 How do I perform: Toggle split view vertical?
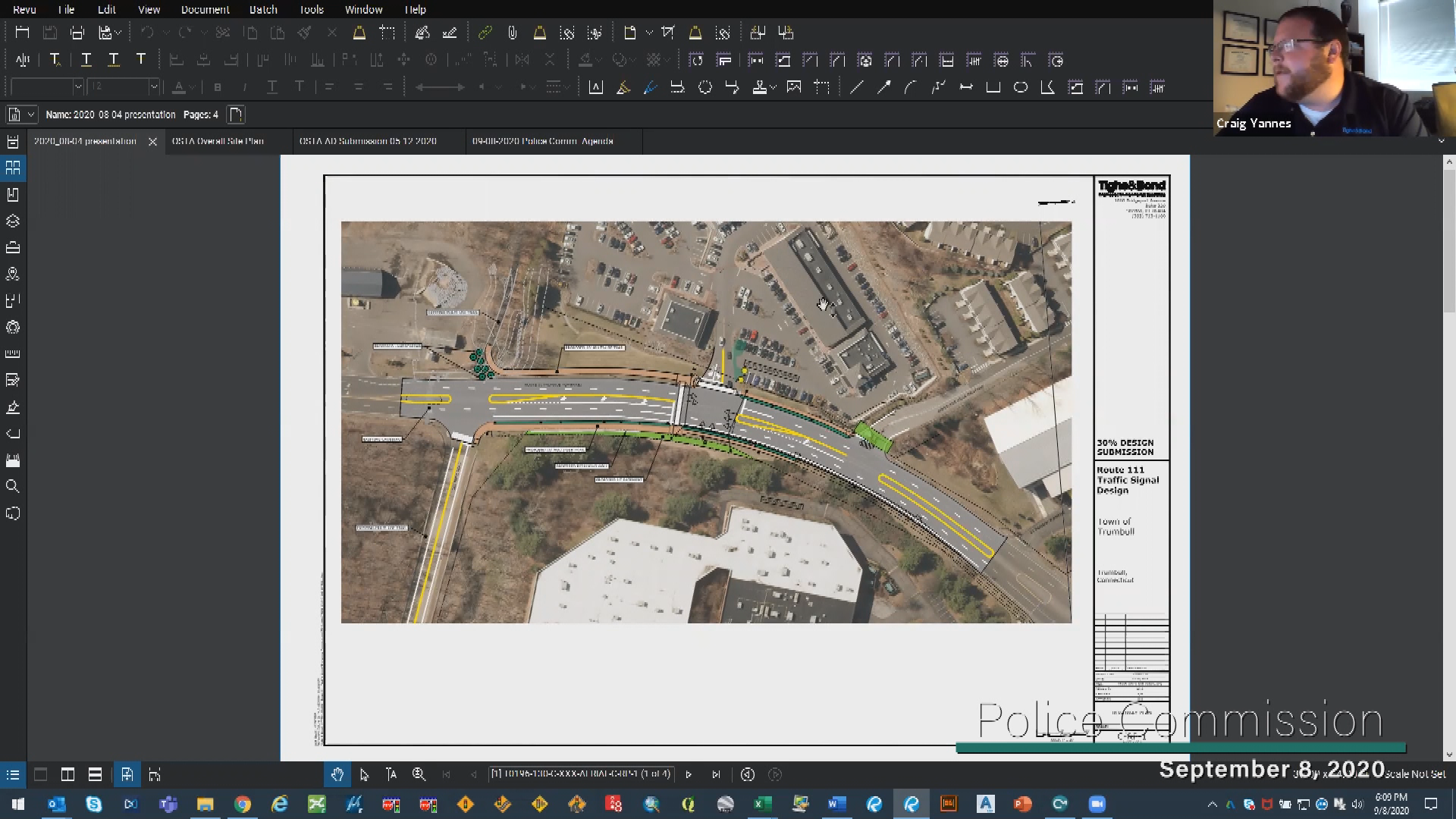[x=67, y=774]
